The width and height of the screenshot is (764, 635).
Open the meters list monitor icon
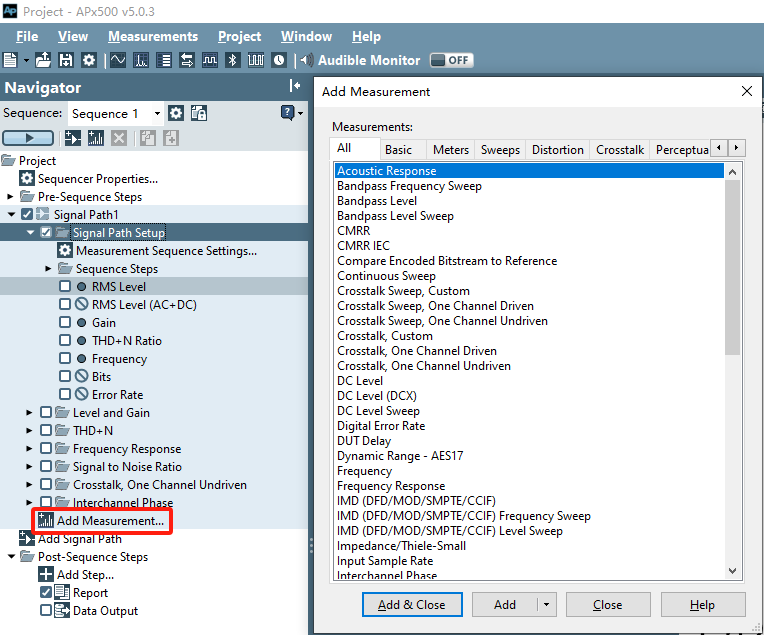(x=164, y=60)
